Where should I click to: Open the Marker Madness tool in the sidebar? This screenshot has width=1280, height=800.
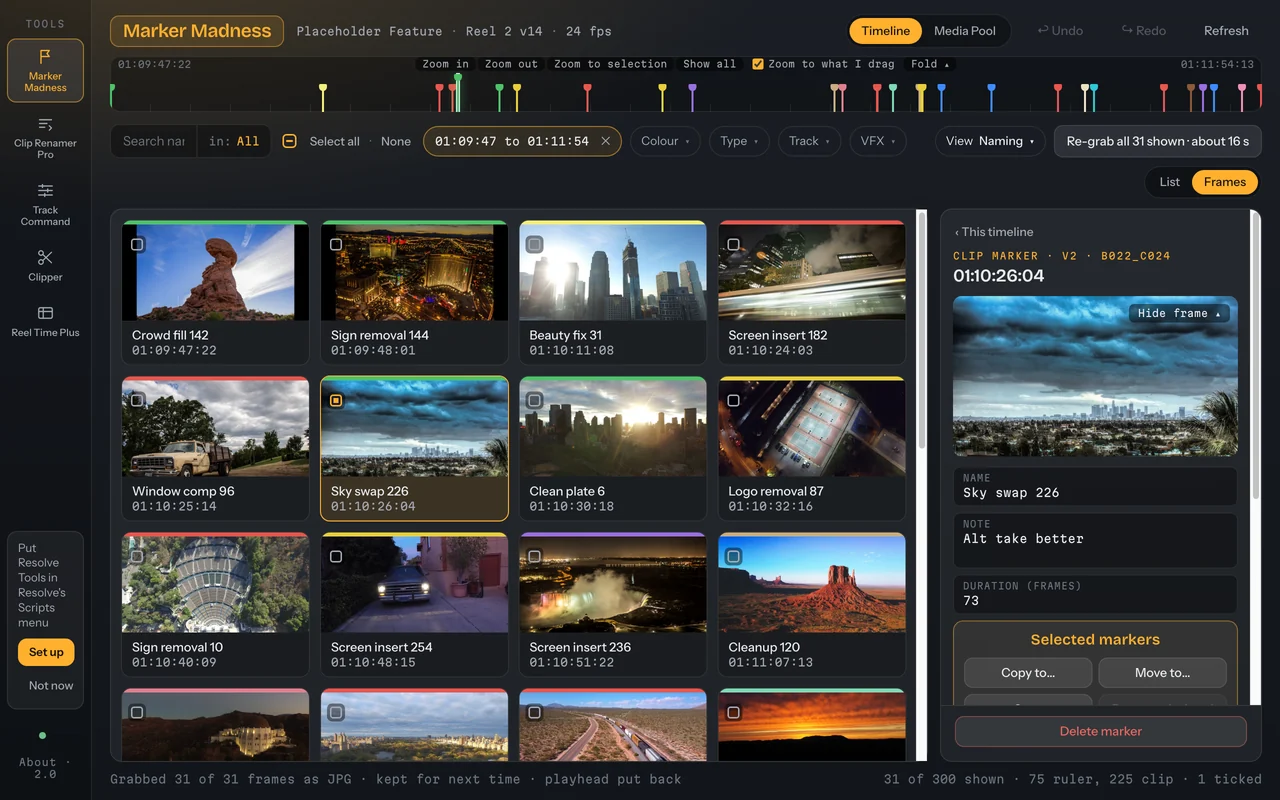tap(45, 70)
